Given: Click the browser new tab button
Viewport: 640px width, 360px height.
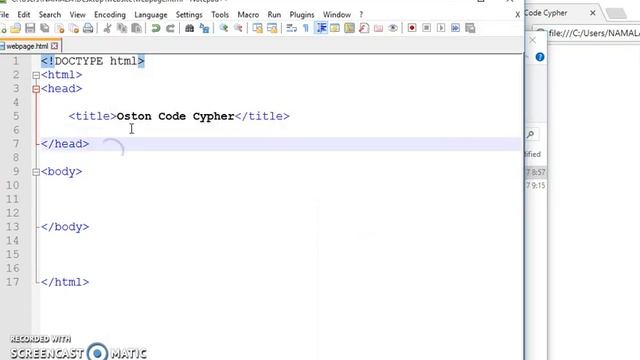Looking at the screenshot, I should (616, 13).
